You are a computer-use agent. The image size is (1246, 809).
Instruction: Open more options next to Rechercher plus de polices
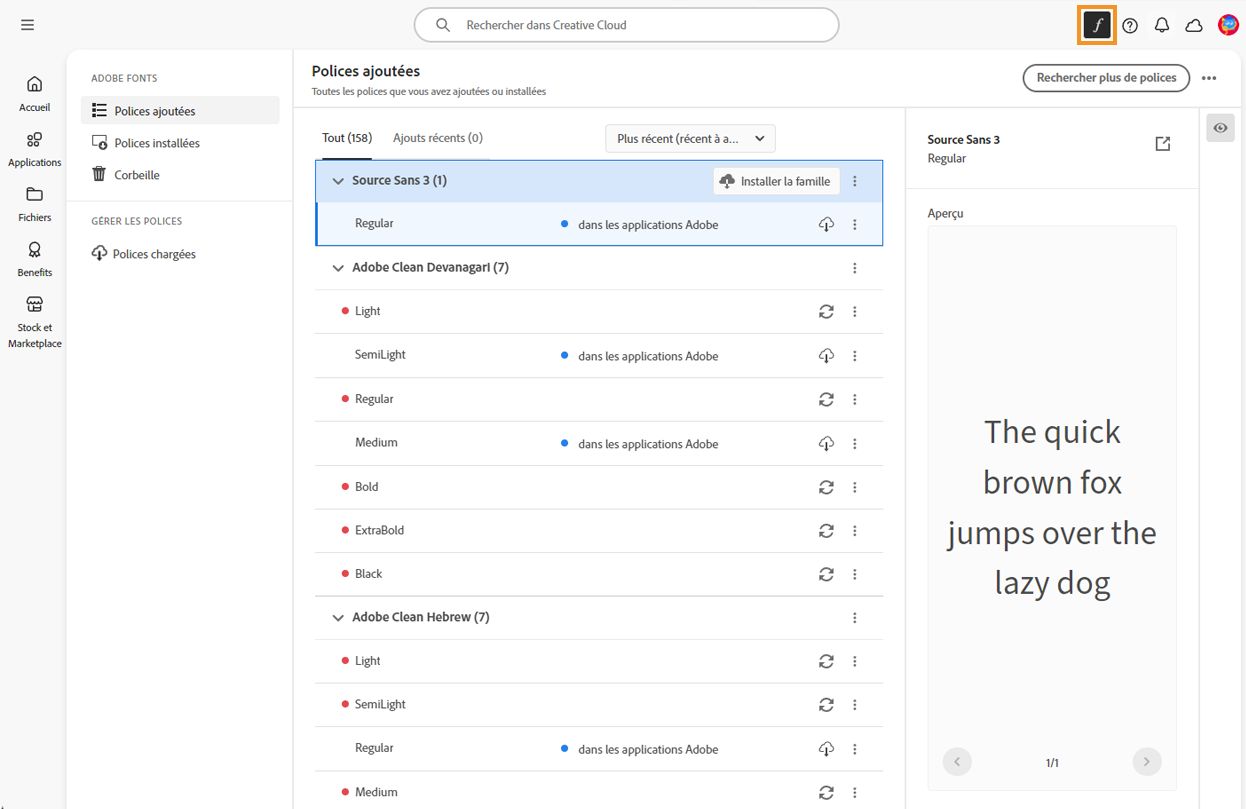click(x=1209, y=78)
